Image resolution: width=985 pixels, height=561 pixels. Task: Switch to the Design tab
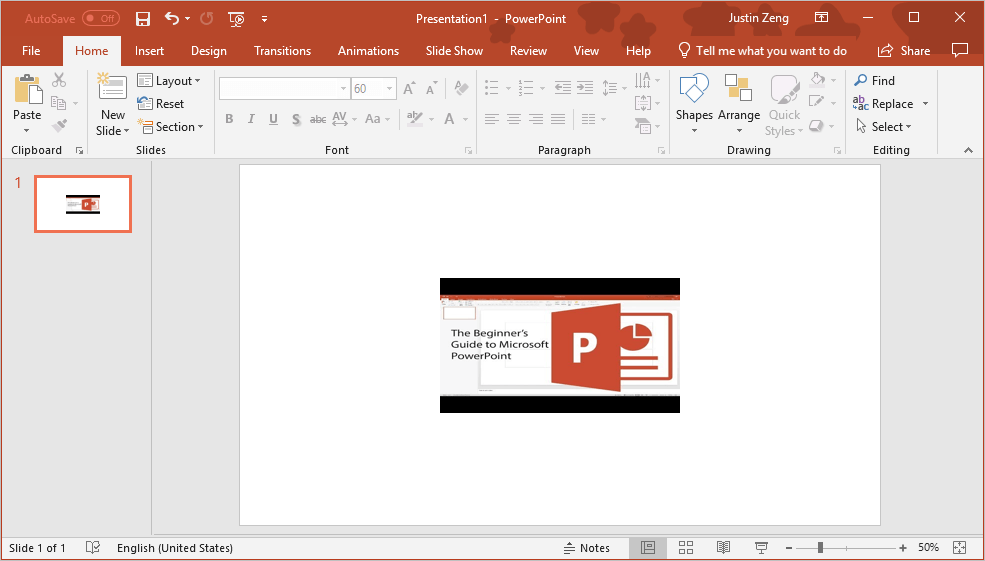coord(208,51)
